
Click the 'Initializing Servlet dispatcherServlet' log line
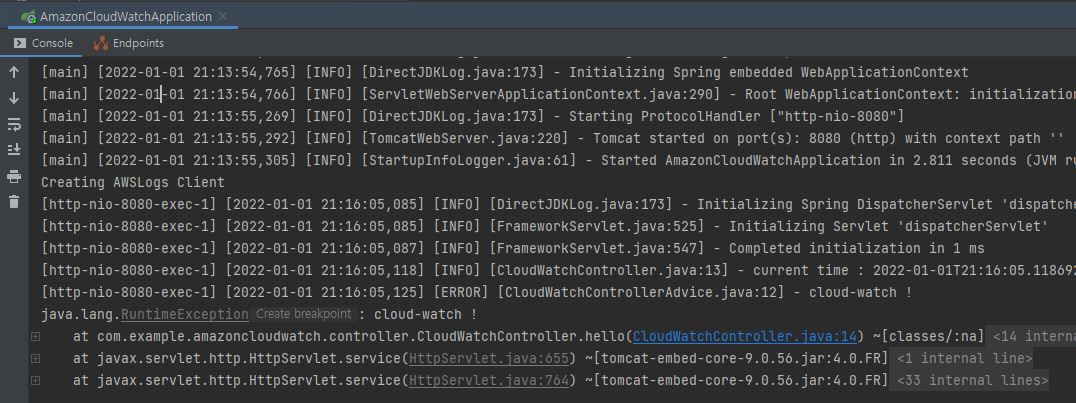pyautogui.click(x=545, y=227)
